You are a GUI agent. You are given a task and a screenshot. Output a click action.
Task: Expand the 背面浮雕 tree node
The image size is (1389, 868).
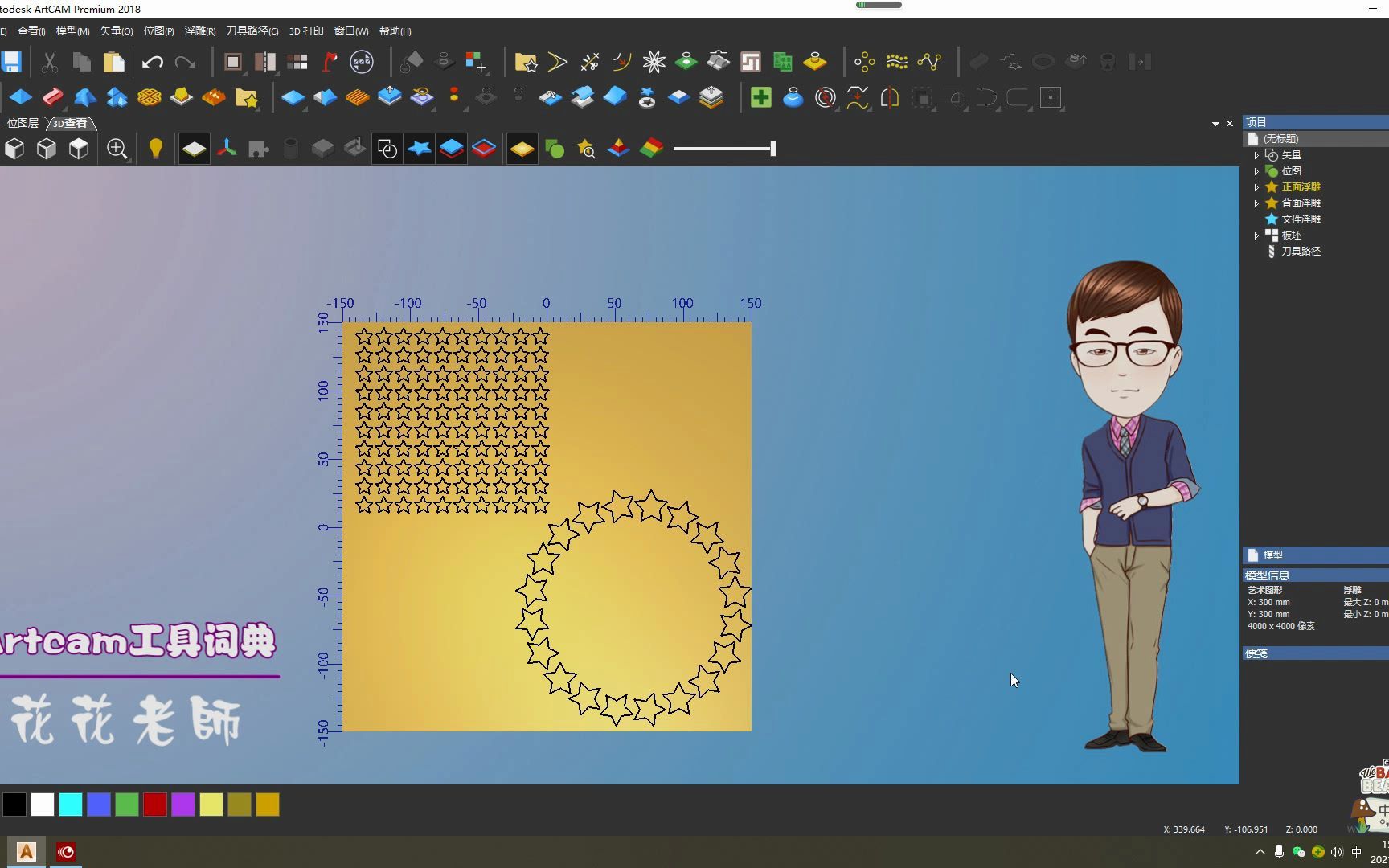[1256, 203]
